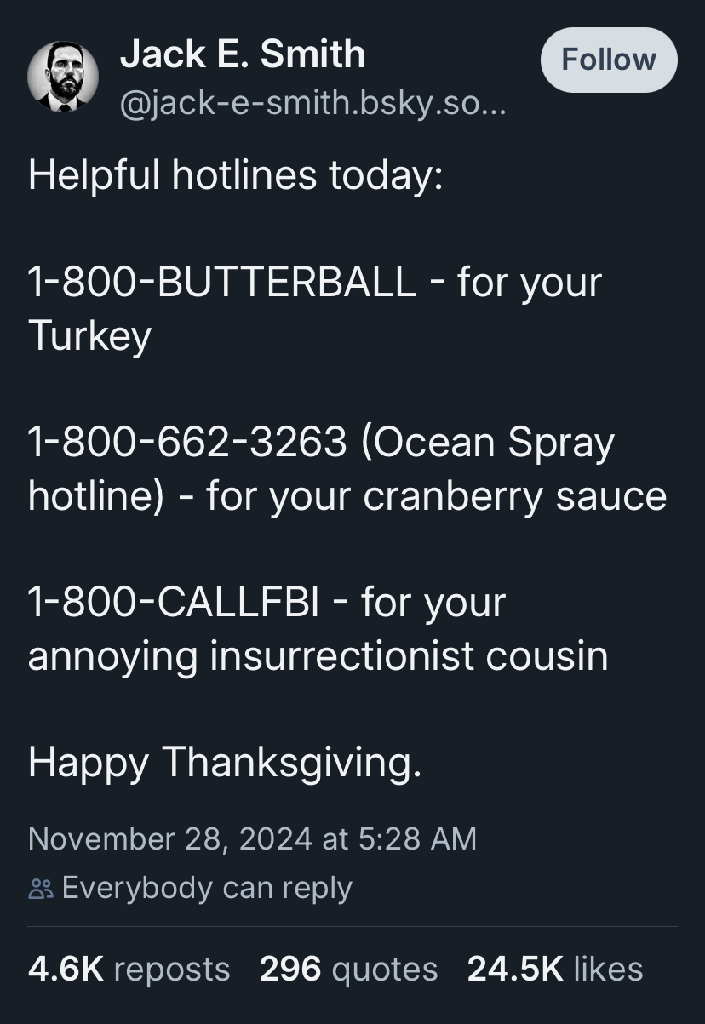
Task: Click the Happy Thanksgiving line
Action: pos(225,762)
